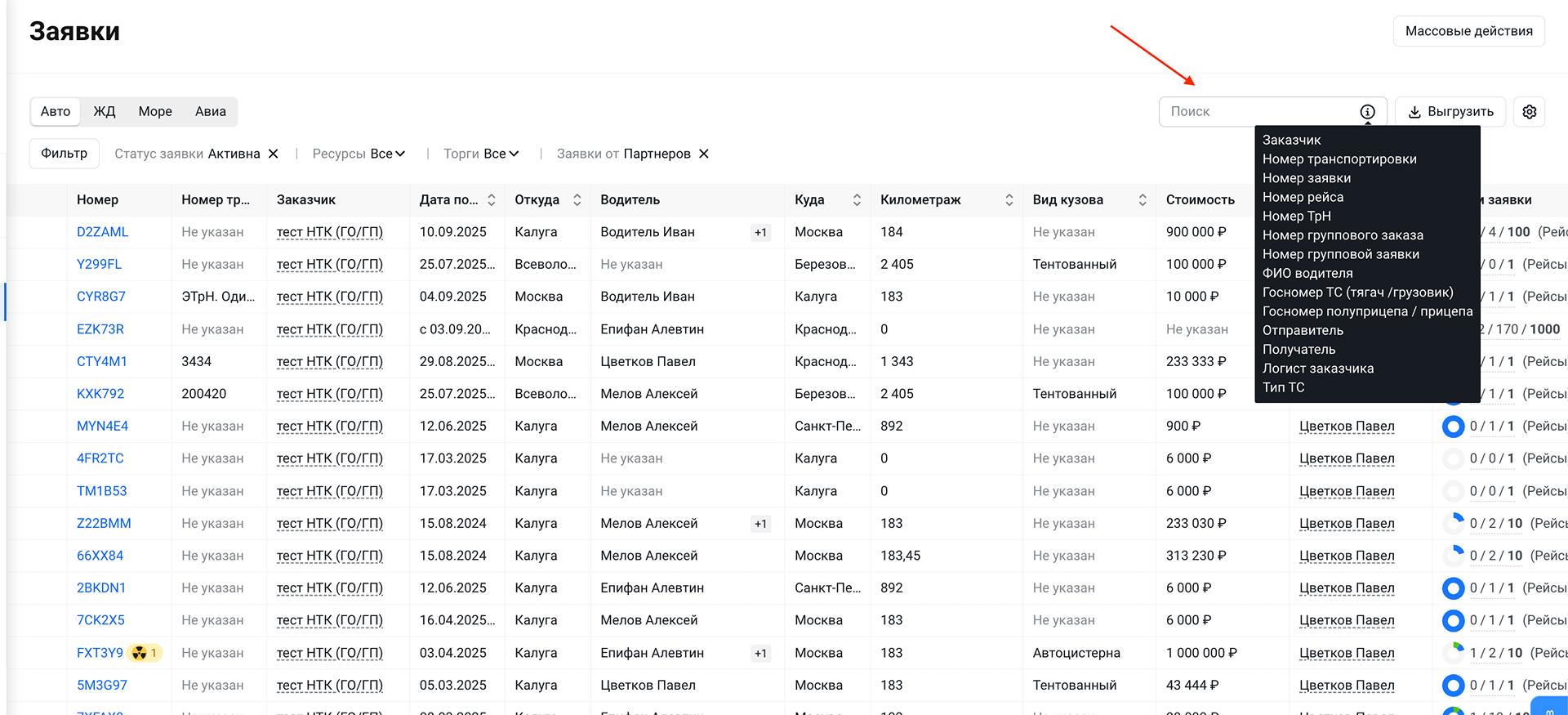
Task: Click into the Поиск search field
Action: (x=1258, y=112)
